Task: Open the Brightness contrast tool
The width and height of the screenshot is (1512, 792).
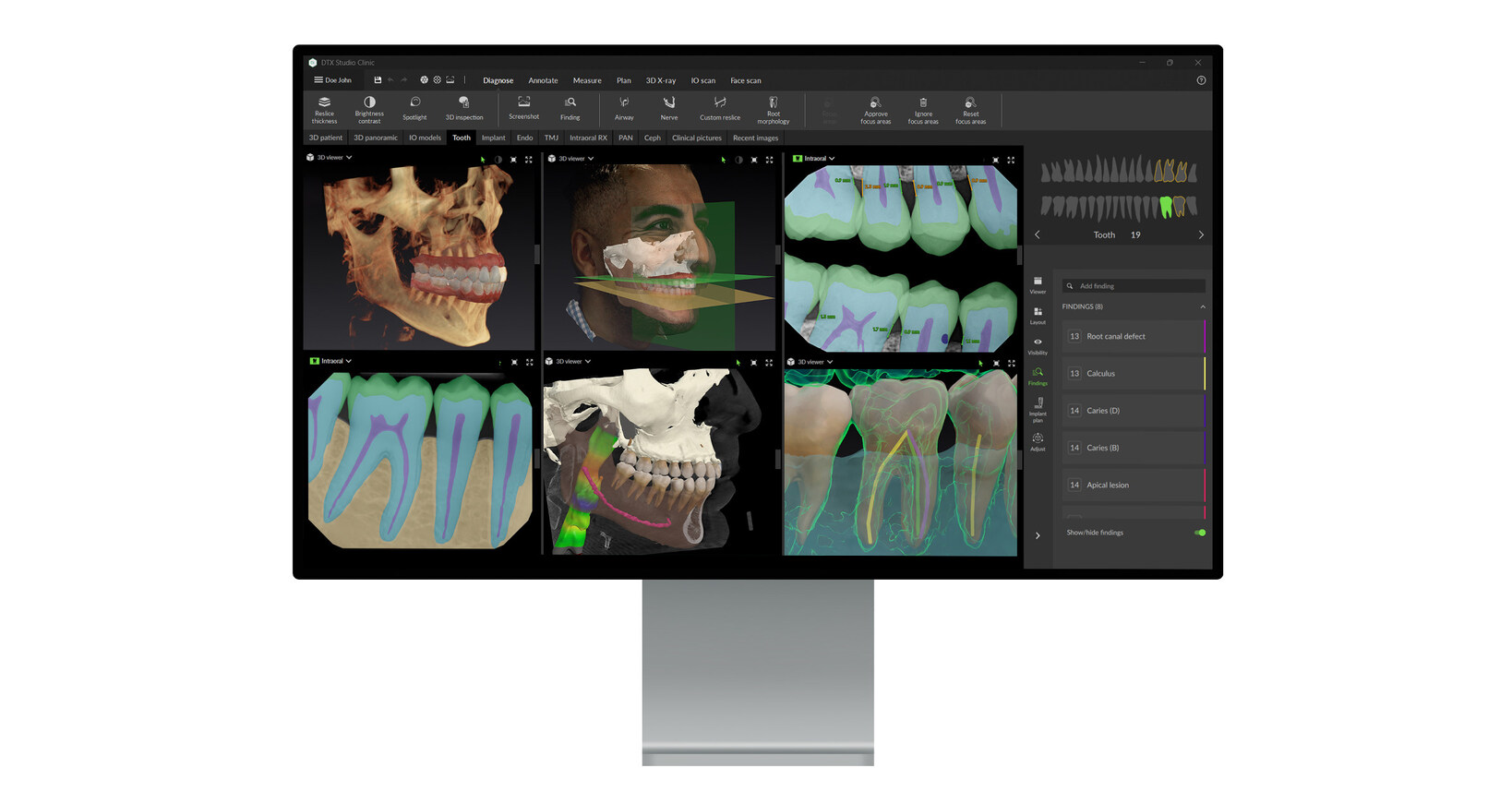Action: coord(369,109)
